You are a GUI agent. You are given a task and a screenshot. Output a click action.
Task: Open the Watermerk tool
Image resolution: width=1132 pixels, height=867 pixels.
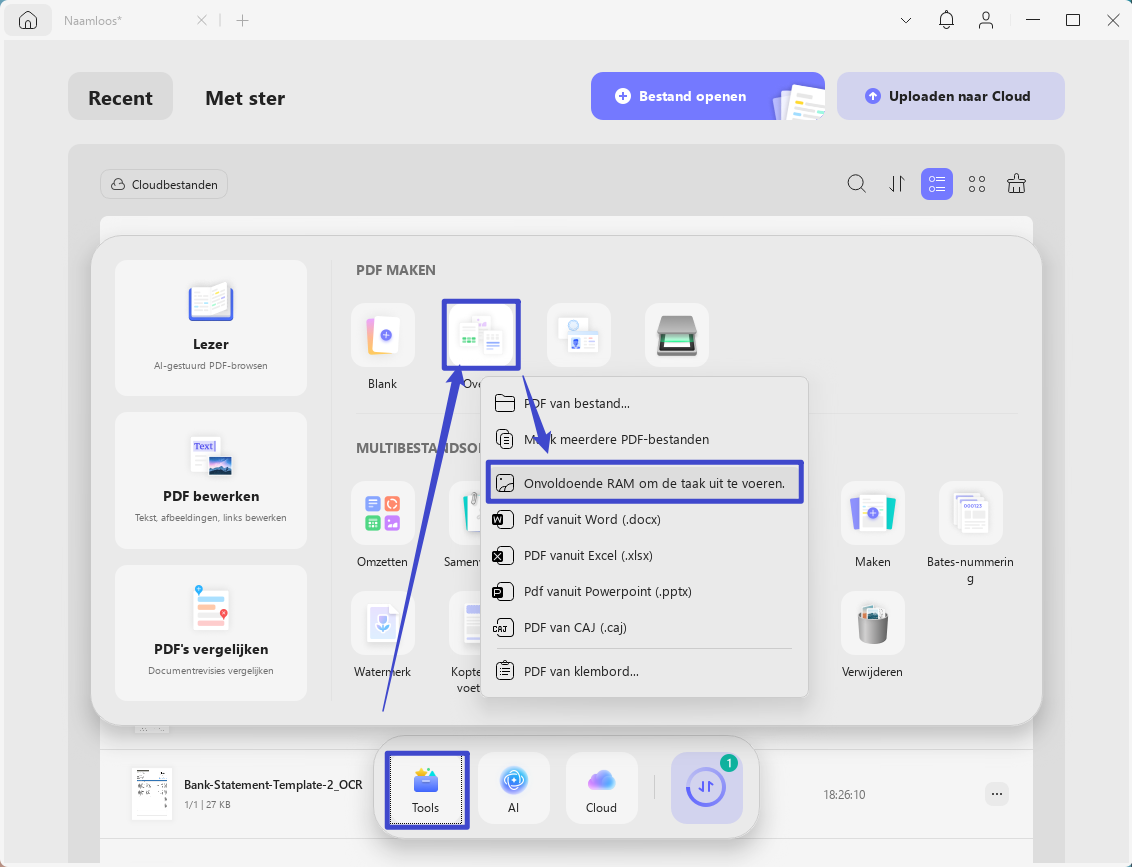[x=383, y=623]
